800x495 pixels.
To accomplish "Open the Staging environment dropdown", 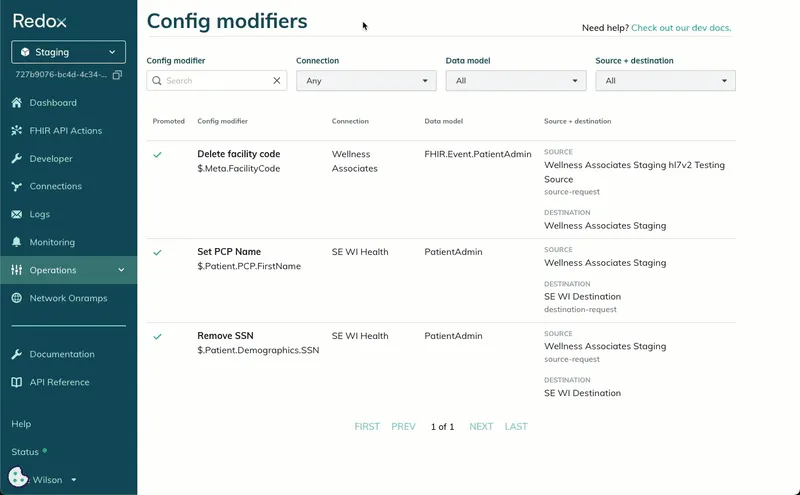I will tap(68, 52).
